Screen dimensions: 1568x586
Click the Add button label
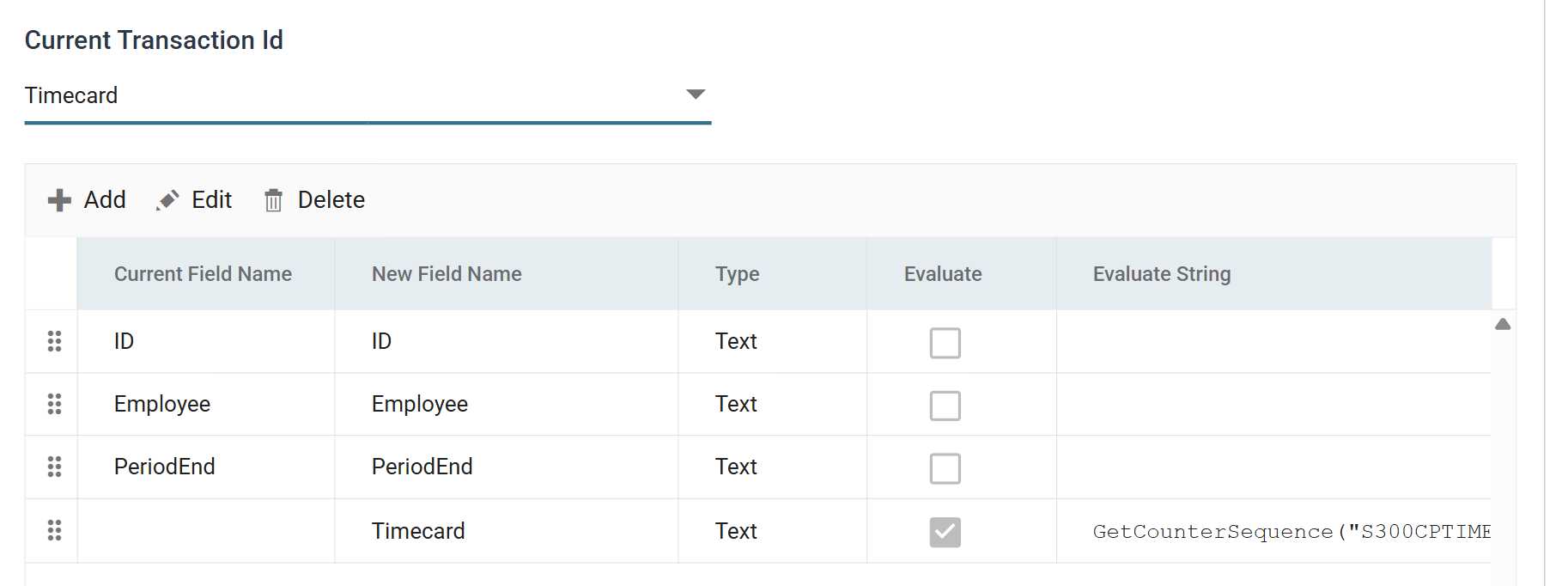pyautogui.click(x=105, y=200)
